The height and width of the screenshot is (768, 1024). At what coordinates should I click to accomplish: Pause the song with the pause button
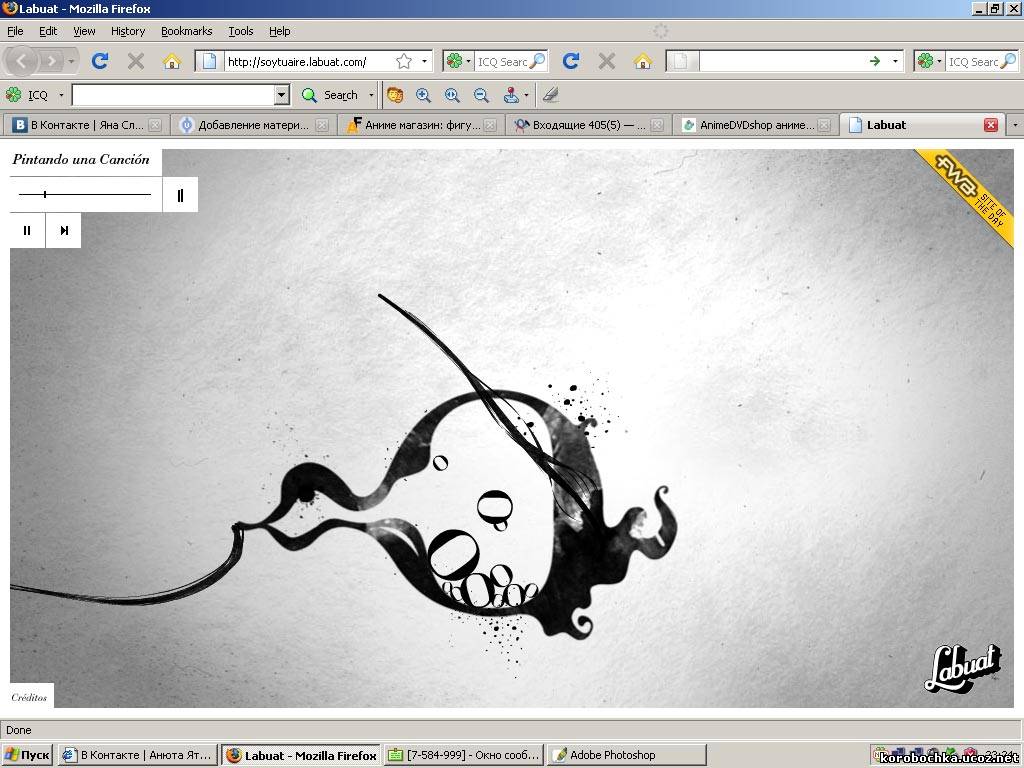27,231
